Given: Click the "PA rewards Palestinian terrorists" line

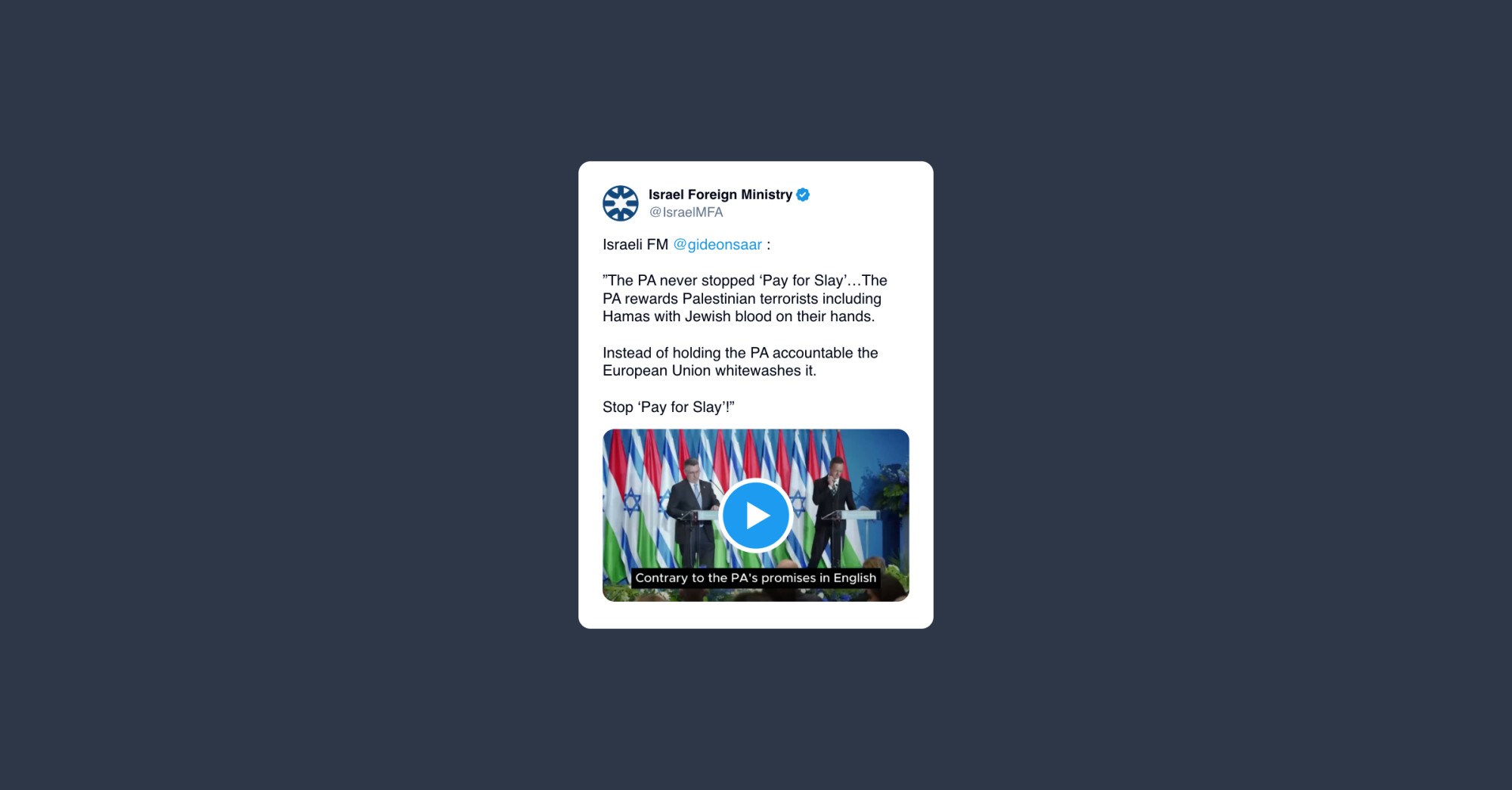Looking at the screenshot, I should click(742, 299).
